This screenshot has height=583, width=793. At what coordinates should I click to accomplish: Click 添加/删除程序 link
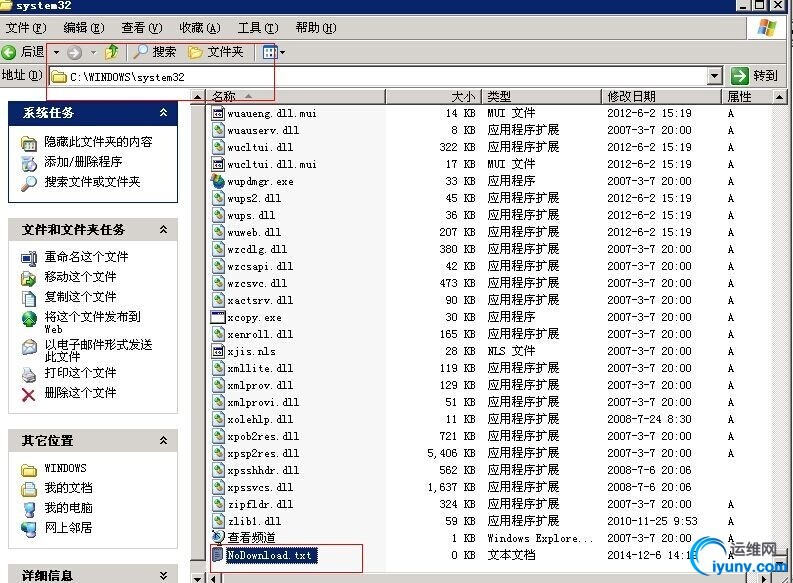83,162
